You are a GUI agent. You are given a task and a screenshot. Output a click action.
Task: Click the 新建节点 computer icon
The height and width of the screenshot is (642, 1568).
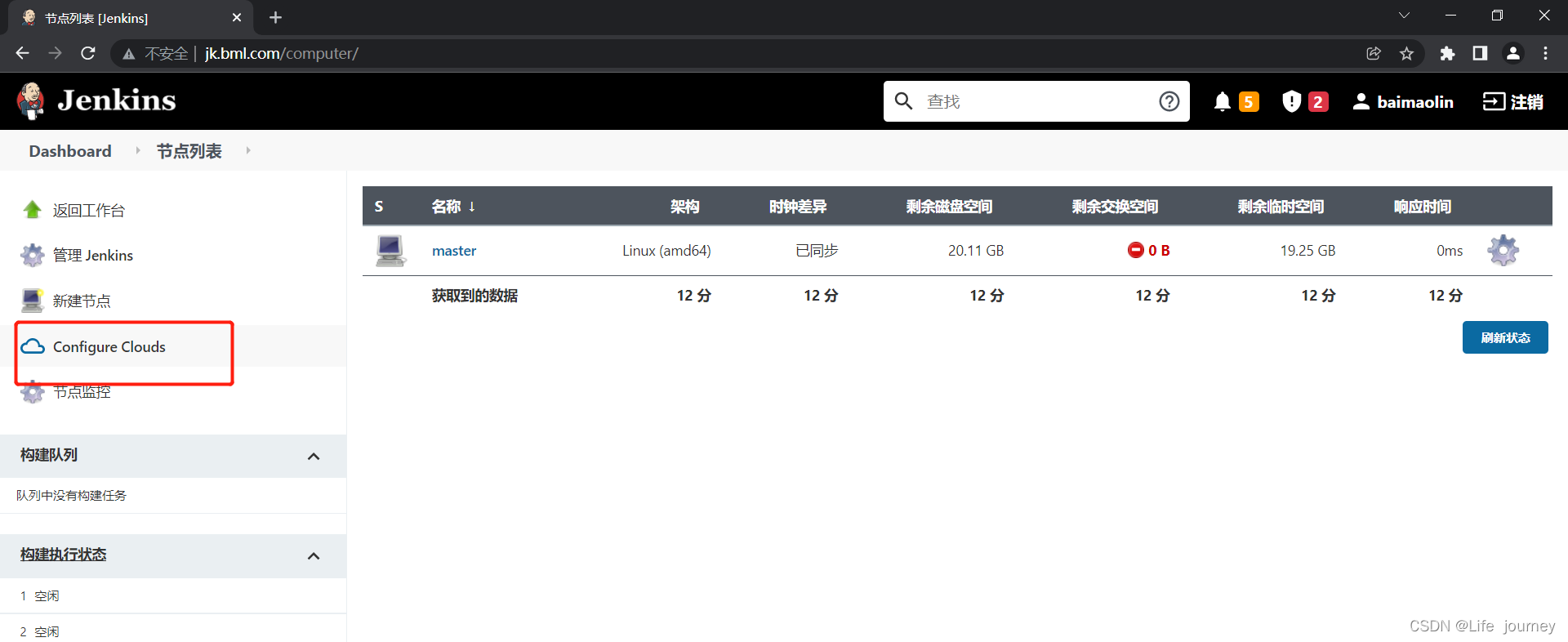32,301
